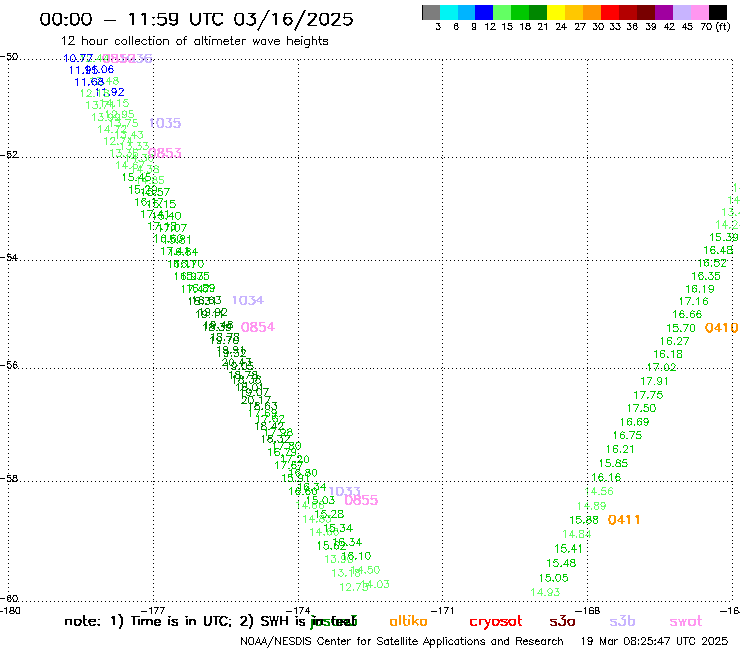Click the pink 0853 time label

tap(165, 153)
